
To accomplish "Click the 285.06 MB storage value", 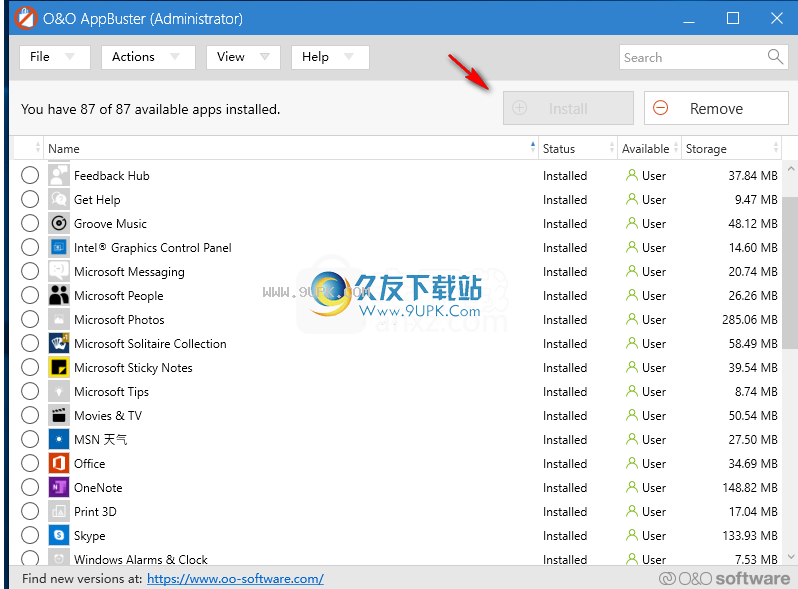I will [750, 320].
